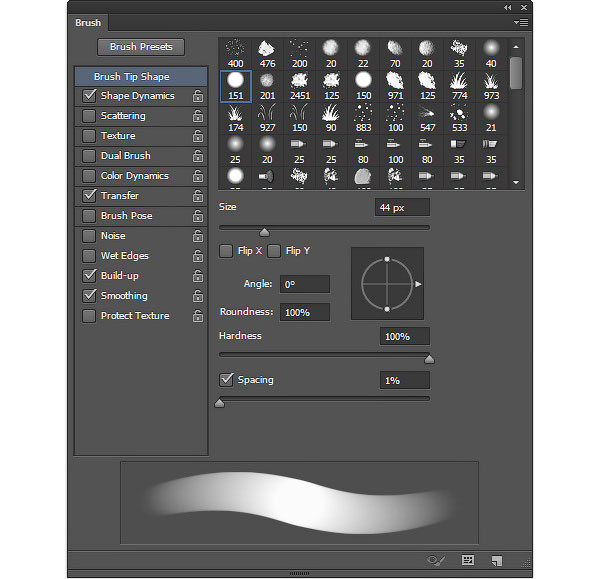The height and width of the screenshot is (579, 600).
Task: Click the Size value field
Action: pyautogui.click(x=402, y=207)
